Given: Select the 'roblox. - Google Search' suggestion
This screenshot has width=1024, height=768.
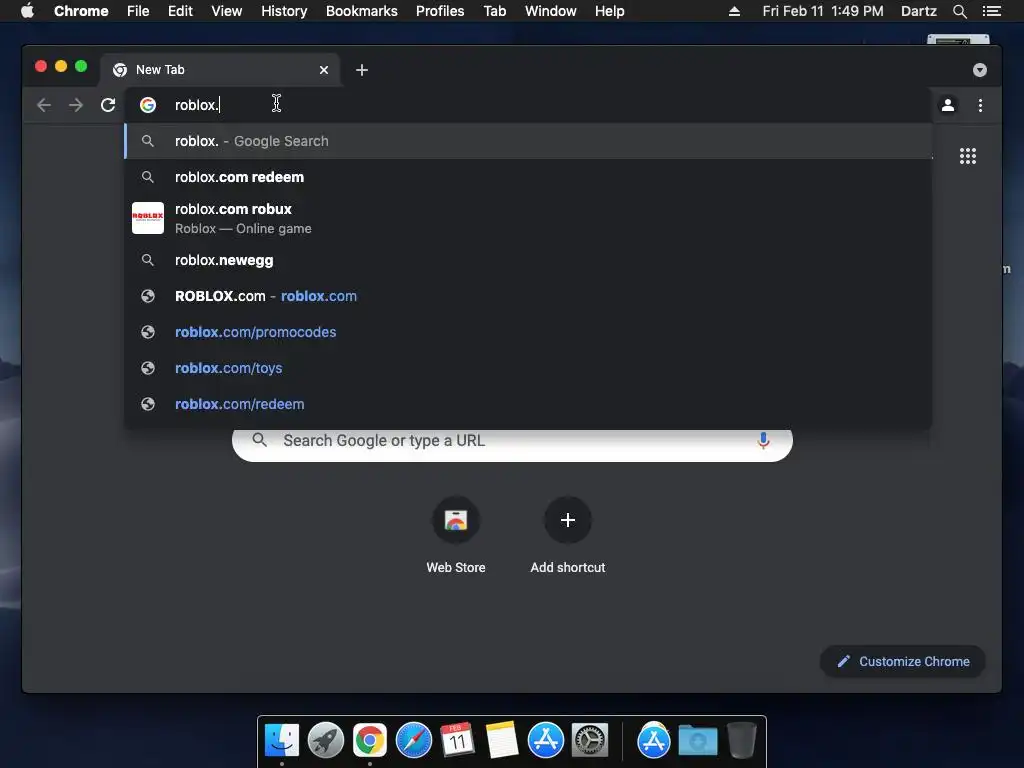Looking at the screenshot, I should click(x=528, y=141).
